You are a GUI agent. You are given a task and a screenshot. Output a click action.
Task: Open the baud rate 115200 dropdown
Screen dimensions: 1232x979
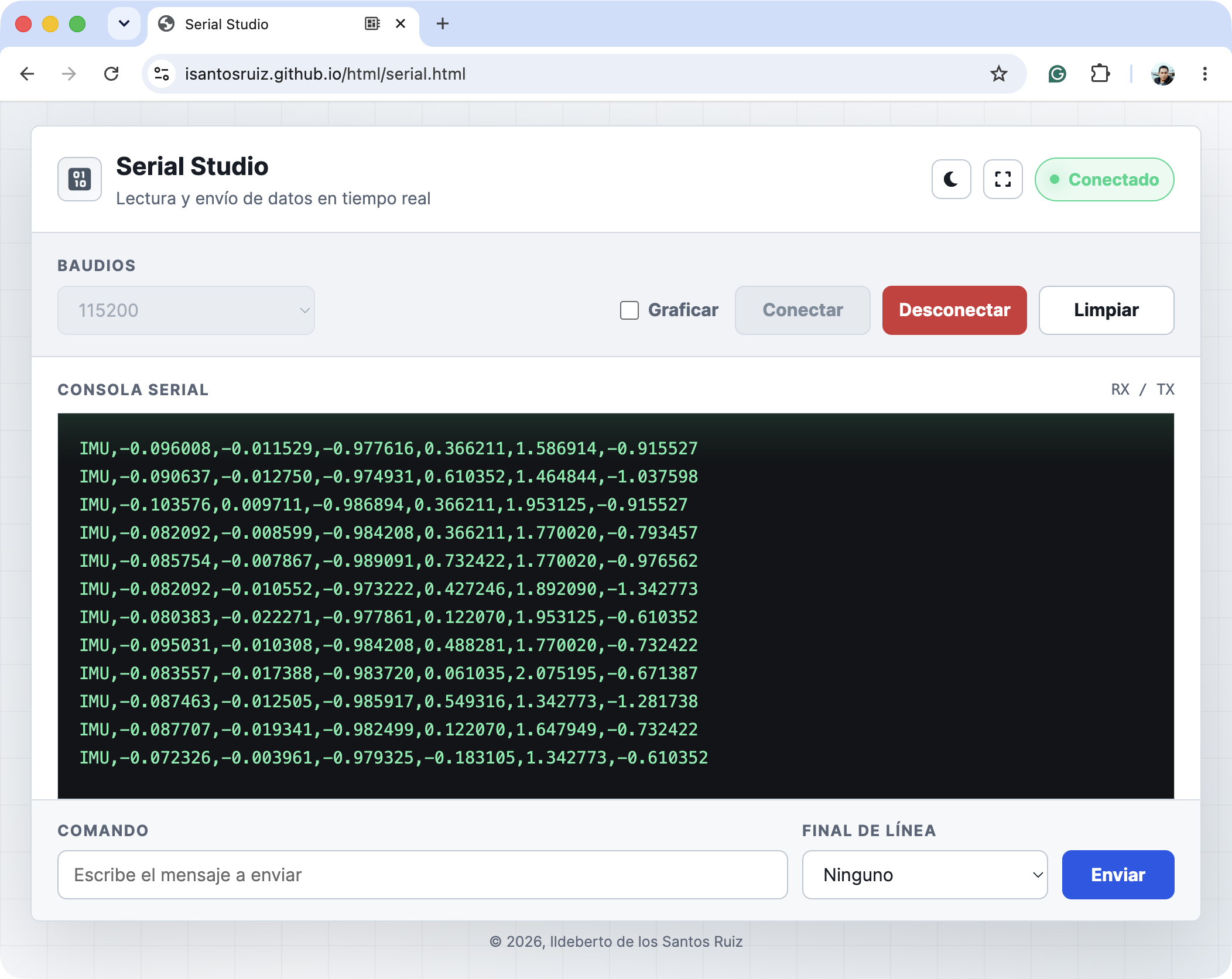(186, 310)
